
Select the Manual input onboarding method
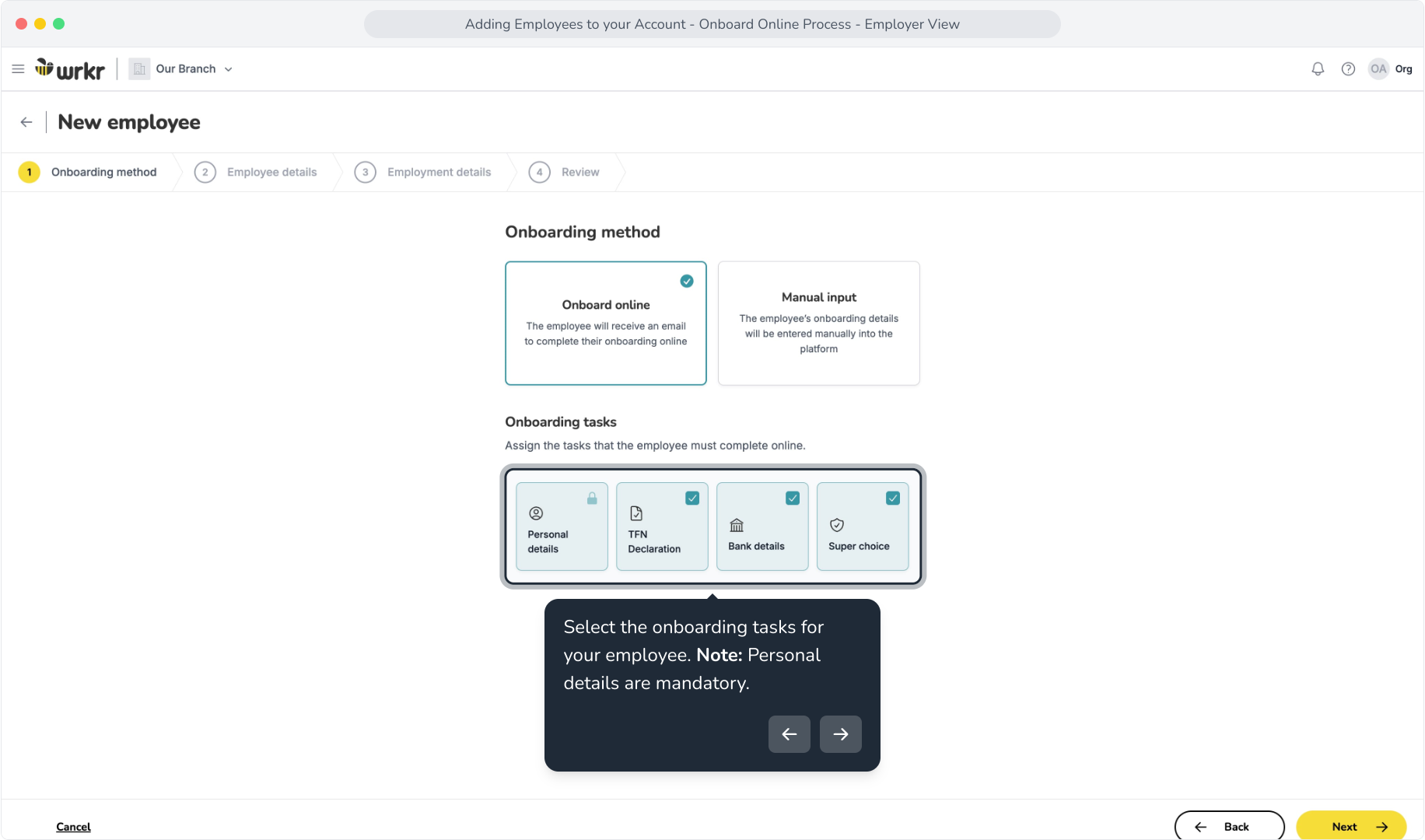pos(819,324)
